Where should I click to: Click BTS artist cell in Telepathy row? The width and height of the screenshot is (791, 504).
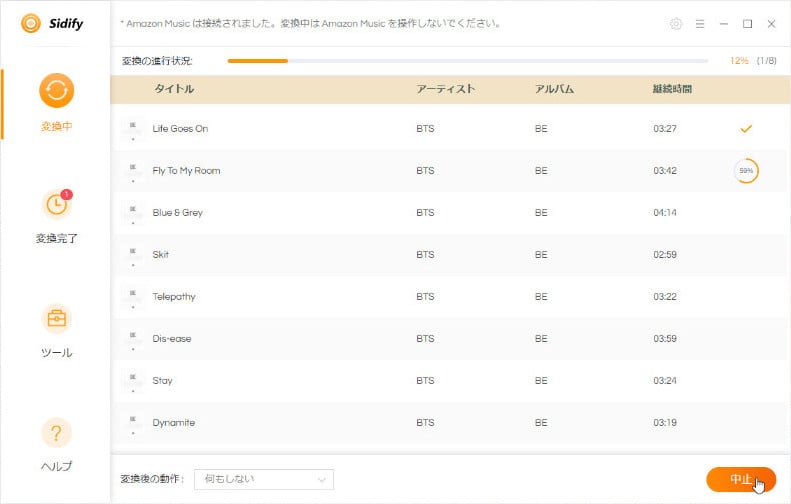tap(425, 297)
